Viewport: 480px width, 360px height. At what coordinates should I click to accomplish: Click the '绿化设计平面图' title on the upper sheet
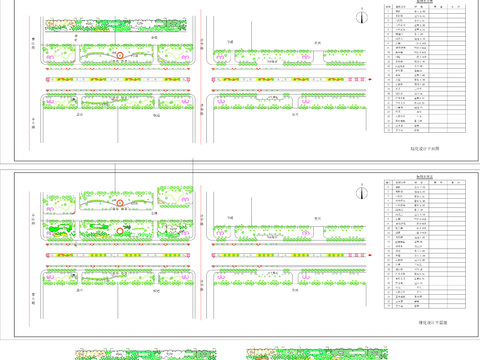pos(425,149)
